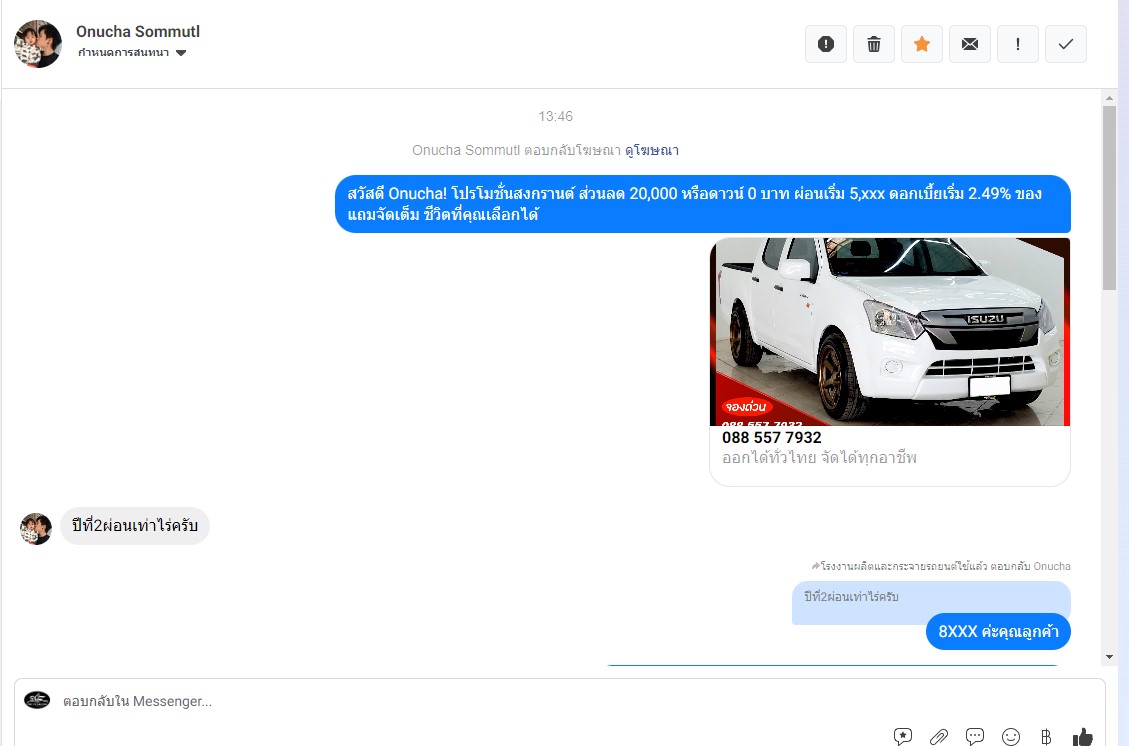Send a thumbs-up like
The width and height of the screenshot is (1129, 746).
coord(1082,736)
